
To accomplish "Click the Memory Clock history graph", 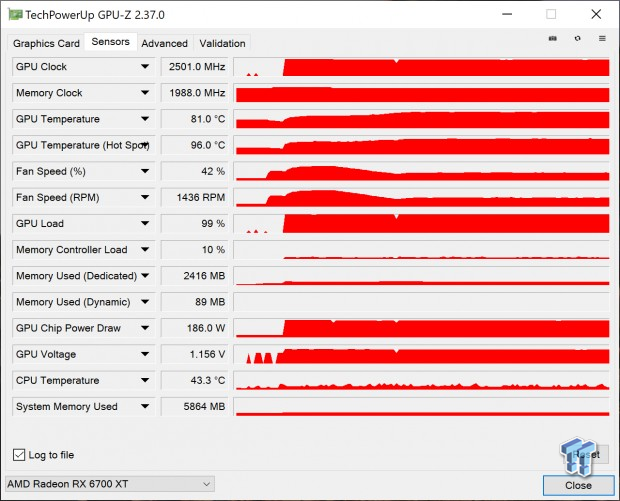I will [422, 93].
